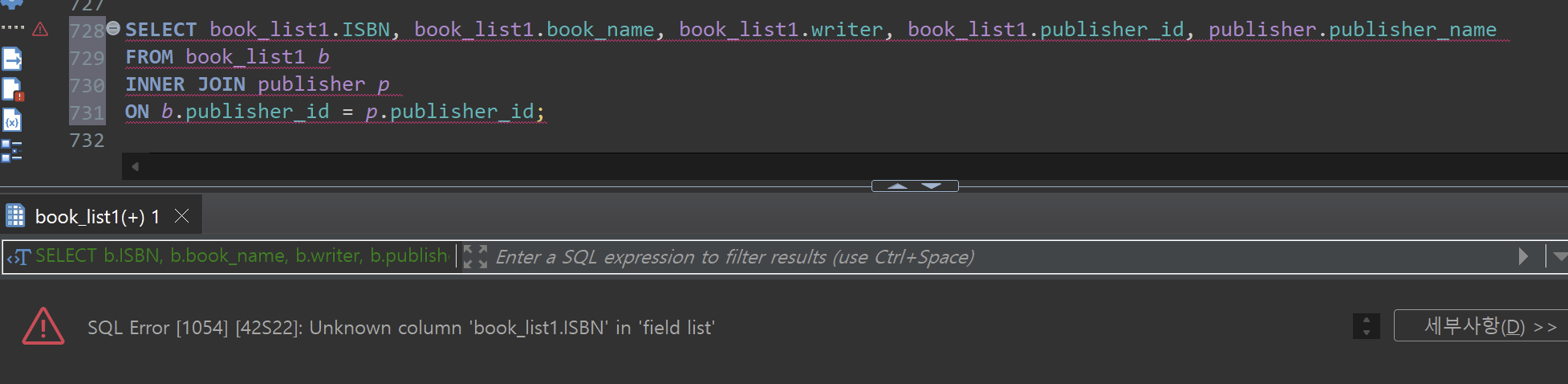Click the red warning marker beside line 728
This screenshot has height=384, width=1568.
(x=40, y=30)
